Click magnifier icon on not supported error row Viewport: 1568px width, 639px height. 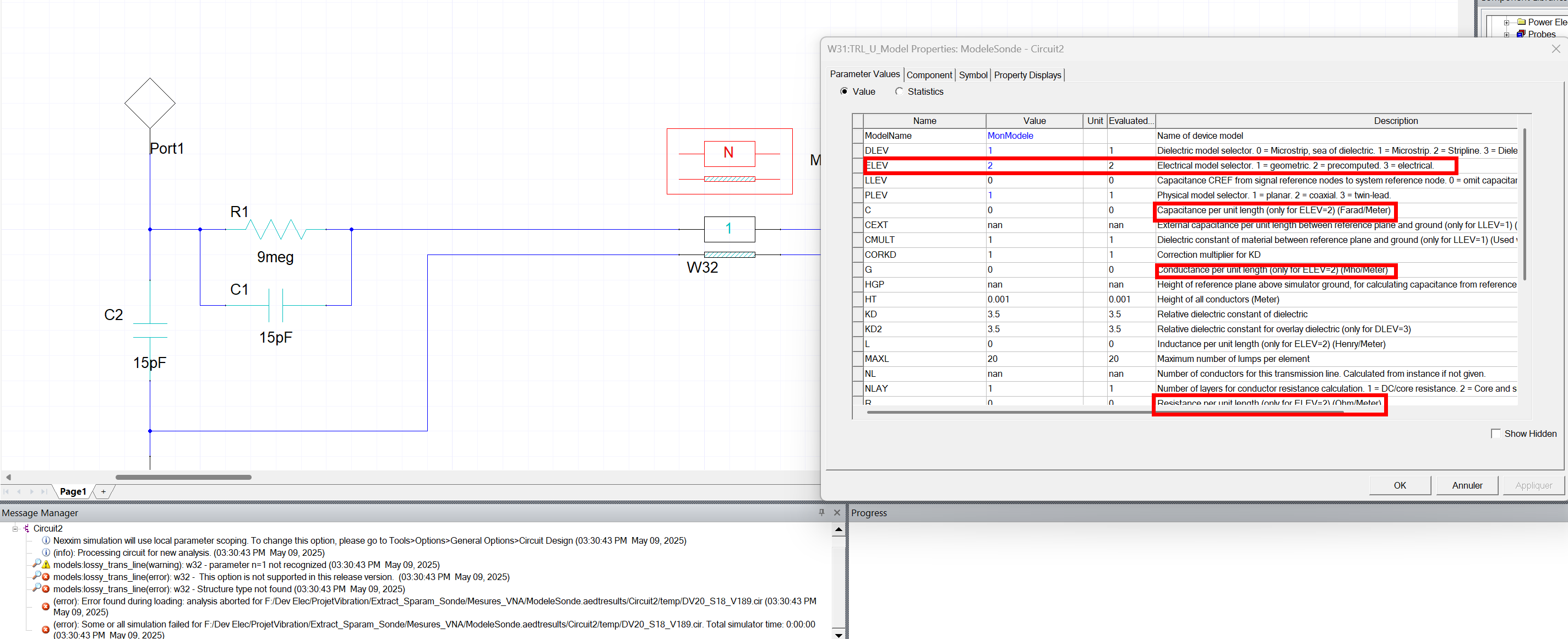[x=36, y=576]
